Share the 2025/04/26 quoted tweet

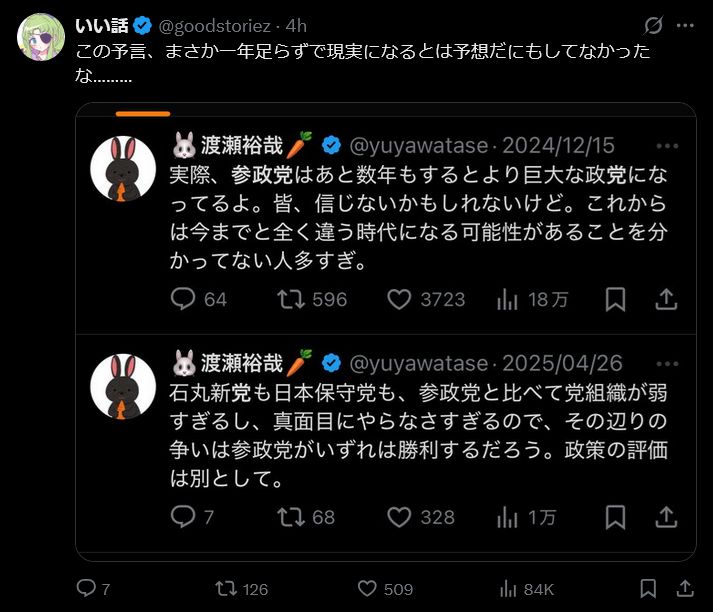666,517
